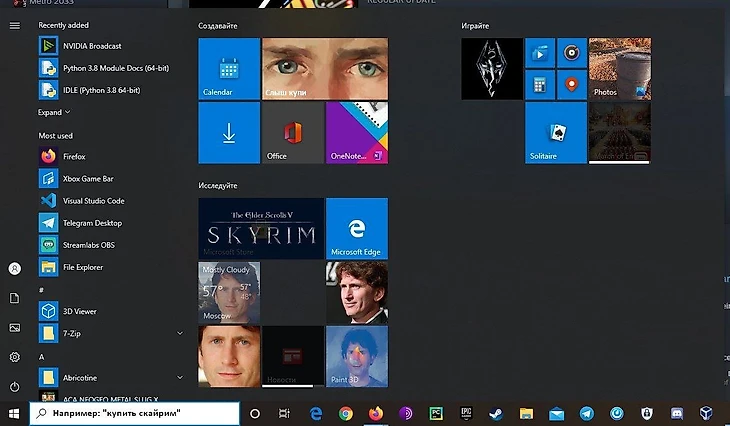
Task: Expand the Abricotine folder
Action: 180,377
